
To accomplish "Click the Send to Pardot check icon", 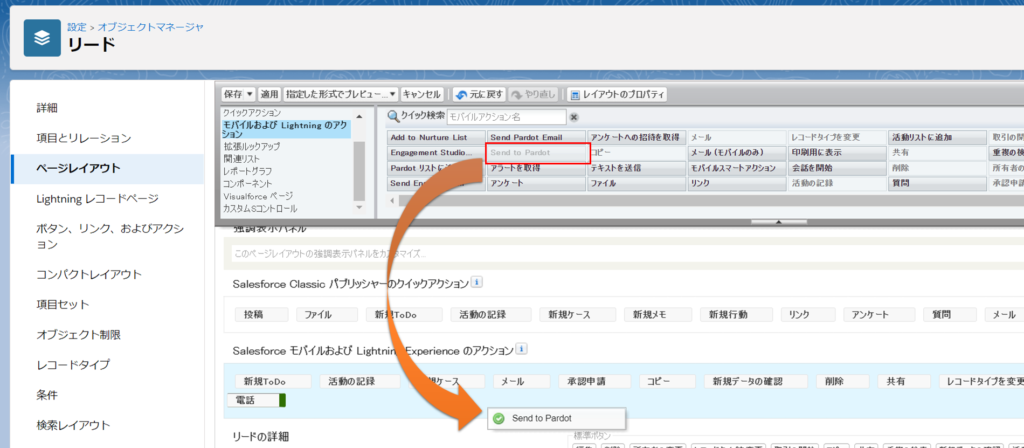I will (499, 418).
